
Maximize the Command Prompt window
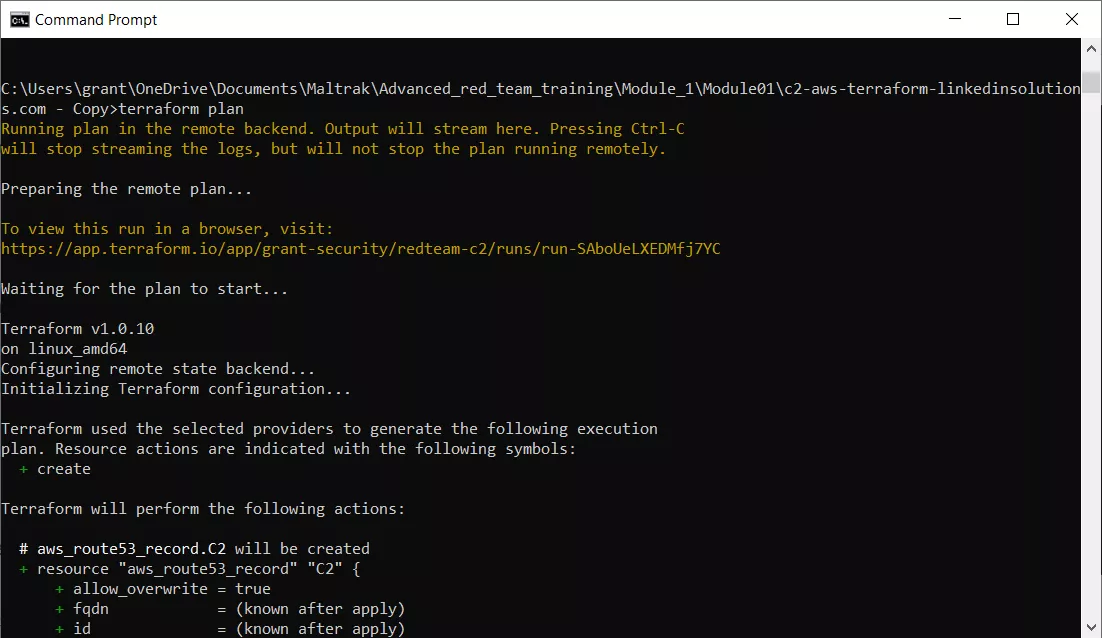point(1012,18)
